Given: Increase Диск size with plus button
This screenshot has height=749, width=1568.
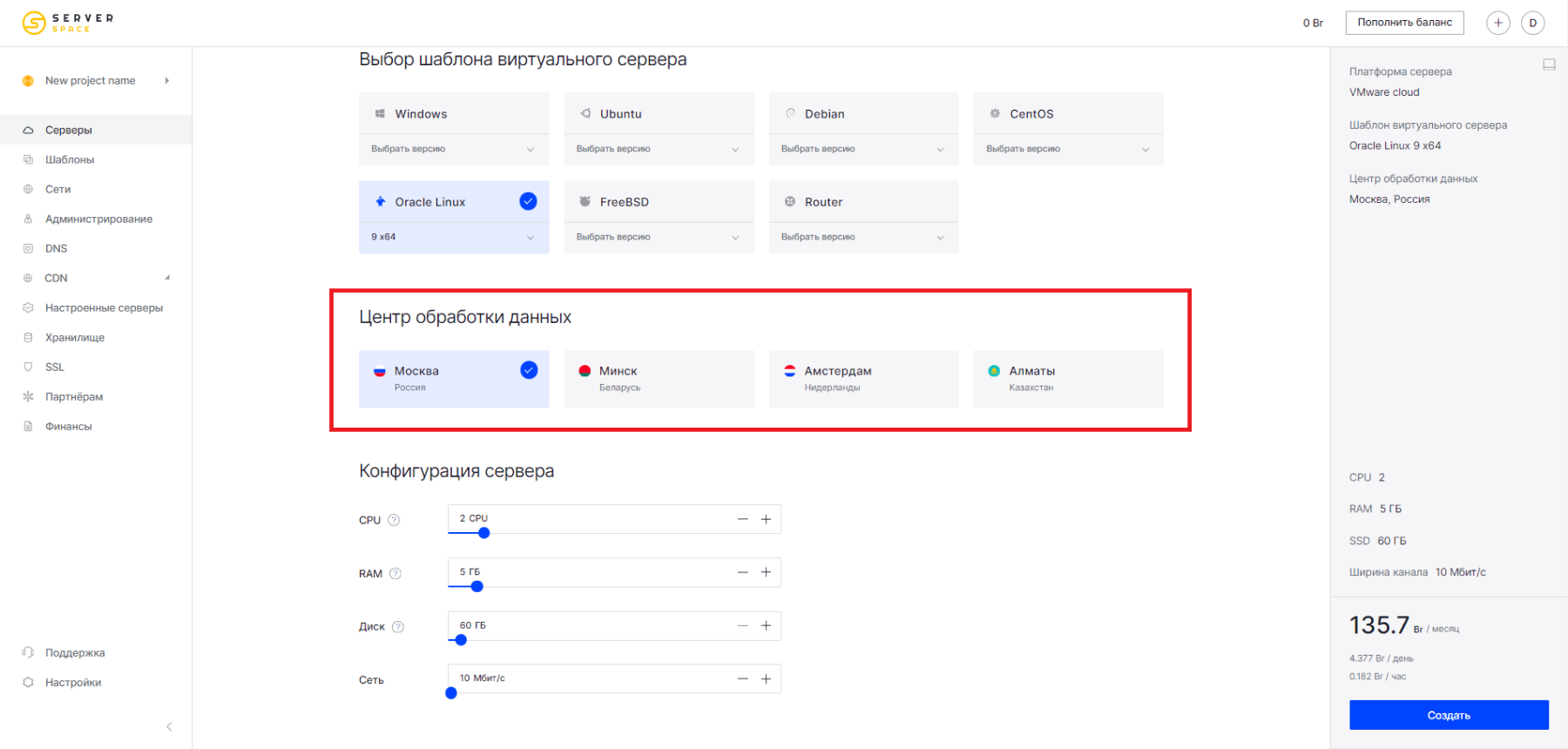Looking at the screenshot, I should click(767, 625).
